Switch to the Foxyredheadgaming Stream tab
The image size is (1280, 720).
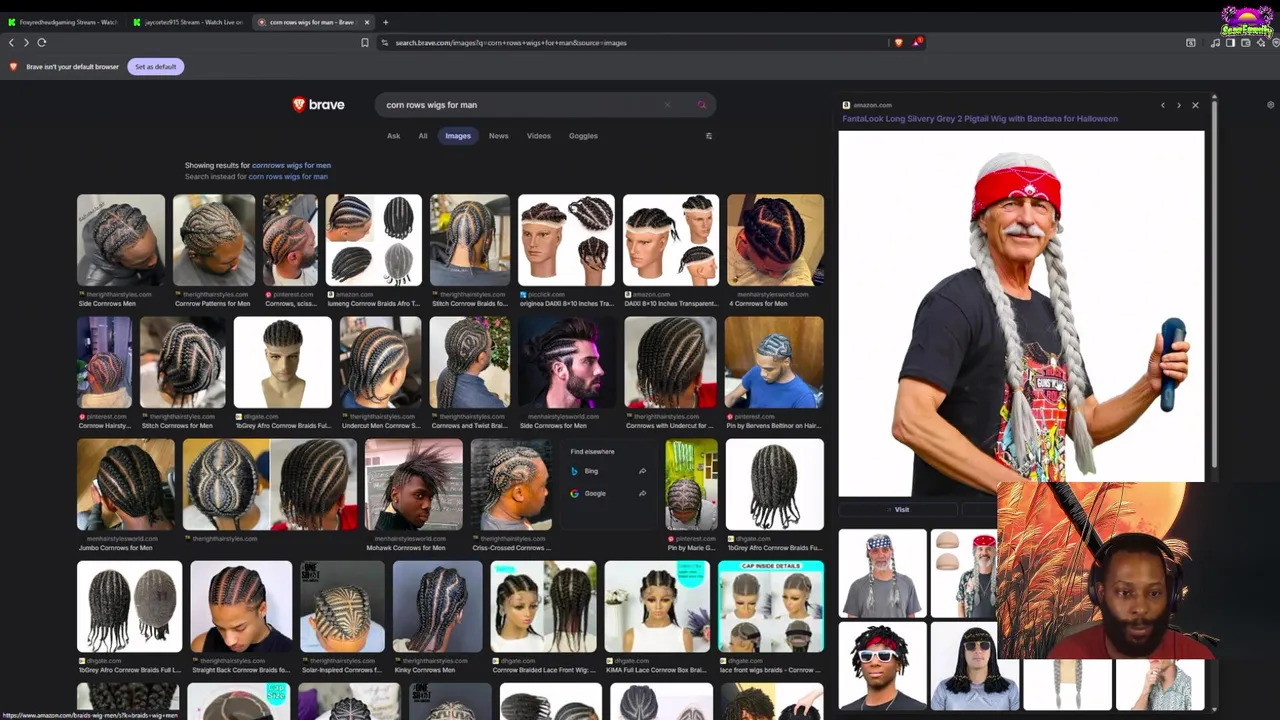63,22
